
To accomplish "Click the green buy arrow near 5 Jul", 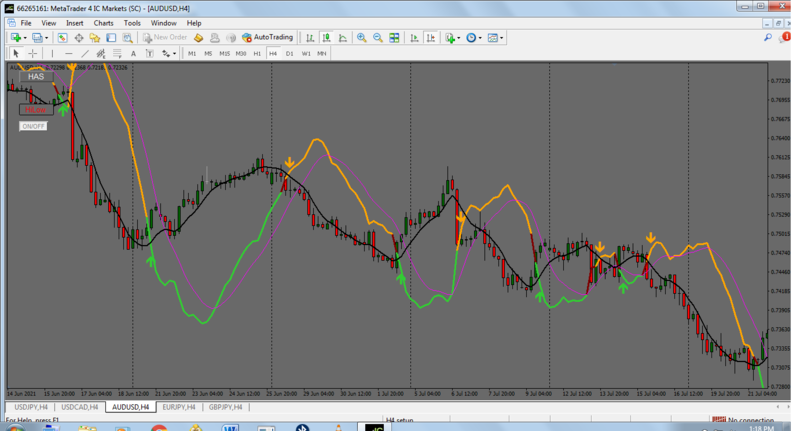I will [x=401, y=277].
